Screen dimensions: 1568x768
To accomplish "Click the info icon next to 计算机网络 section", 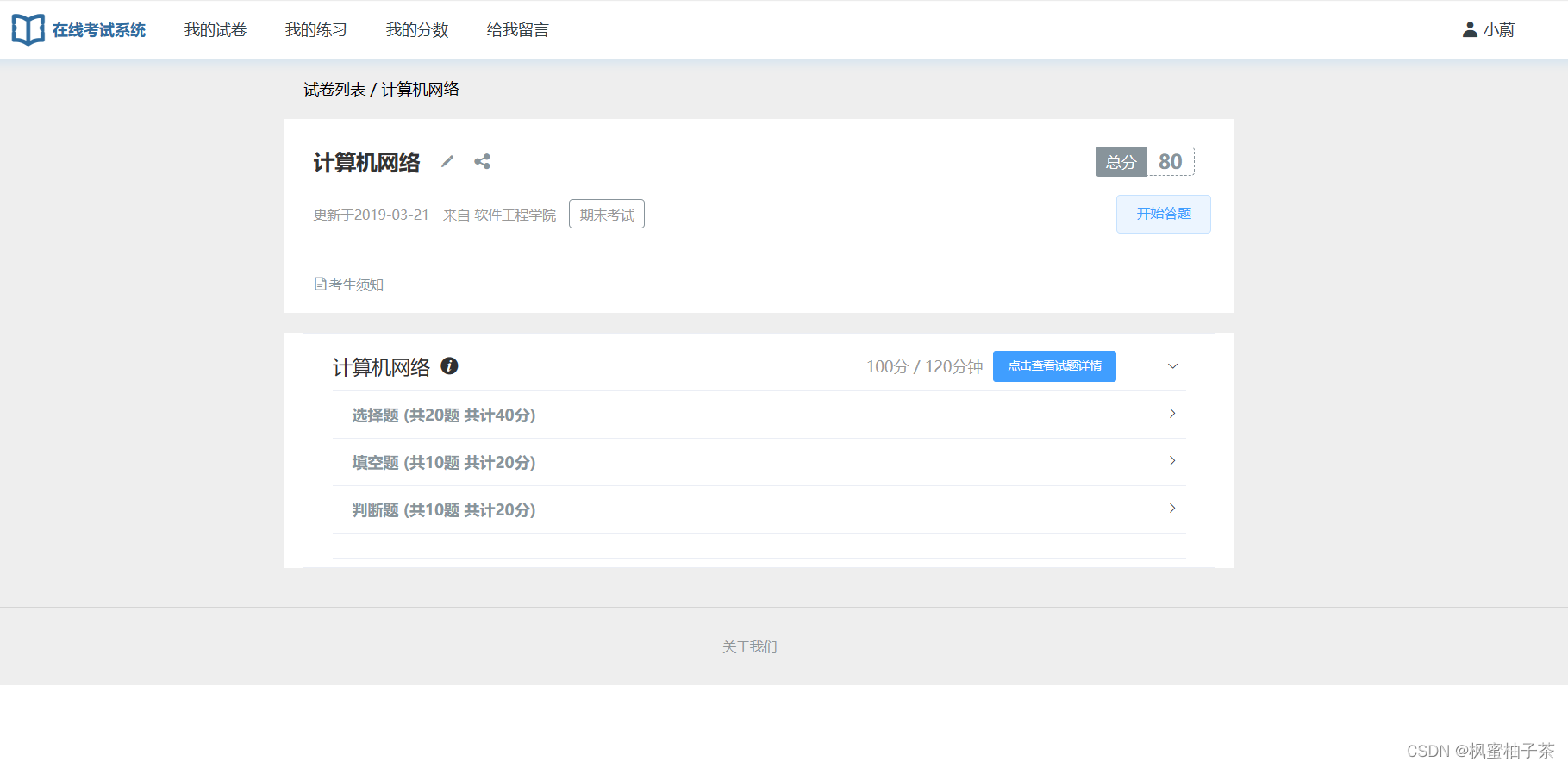I will [x=449, y=365].
